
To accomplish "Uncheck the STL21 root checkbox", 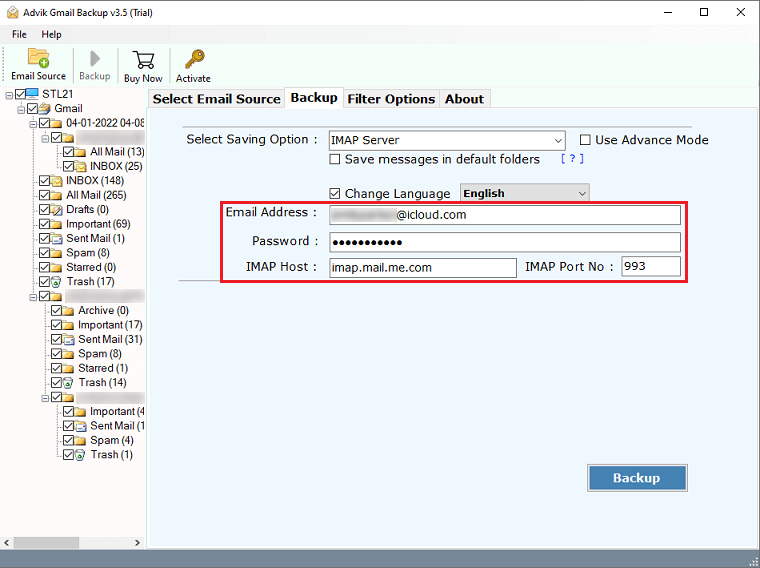I will coord(20,94).
